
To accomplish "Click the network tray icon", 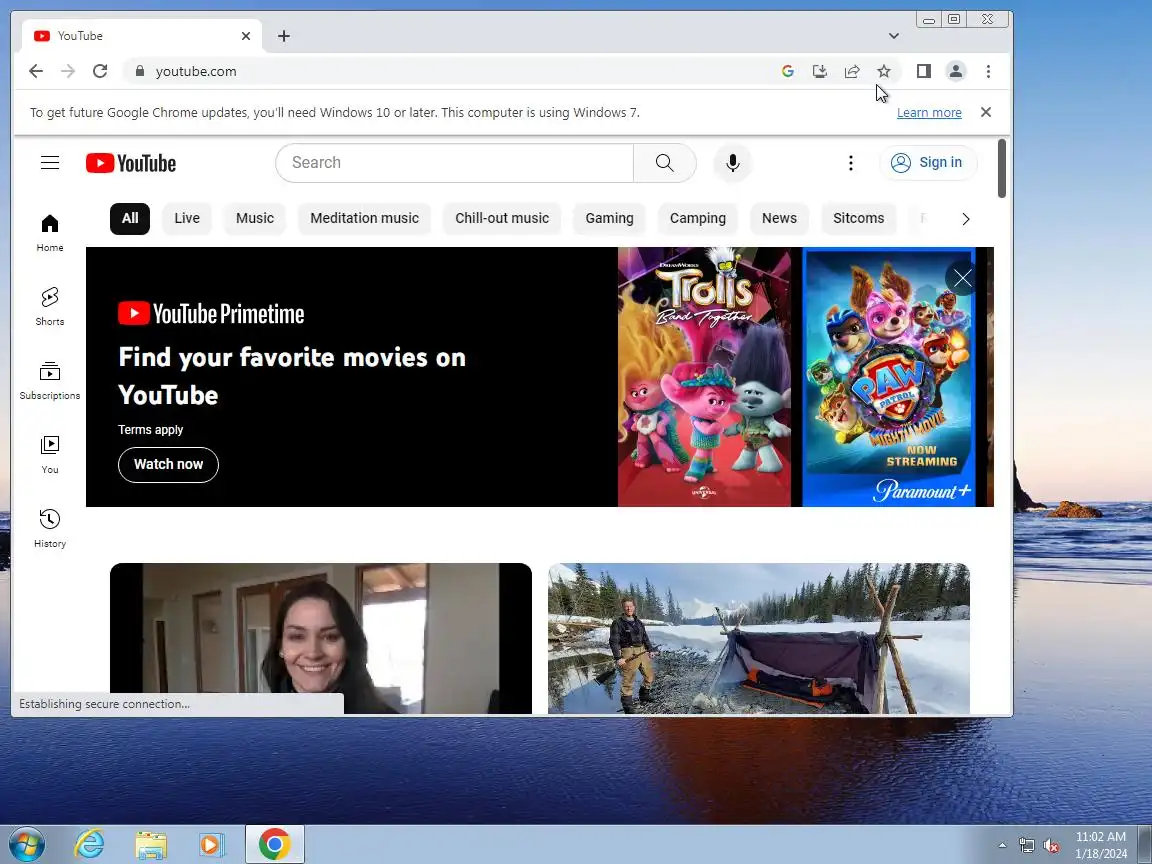I will tap(1026, 846).
